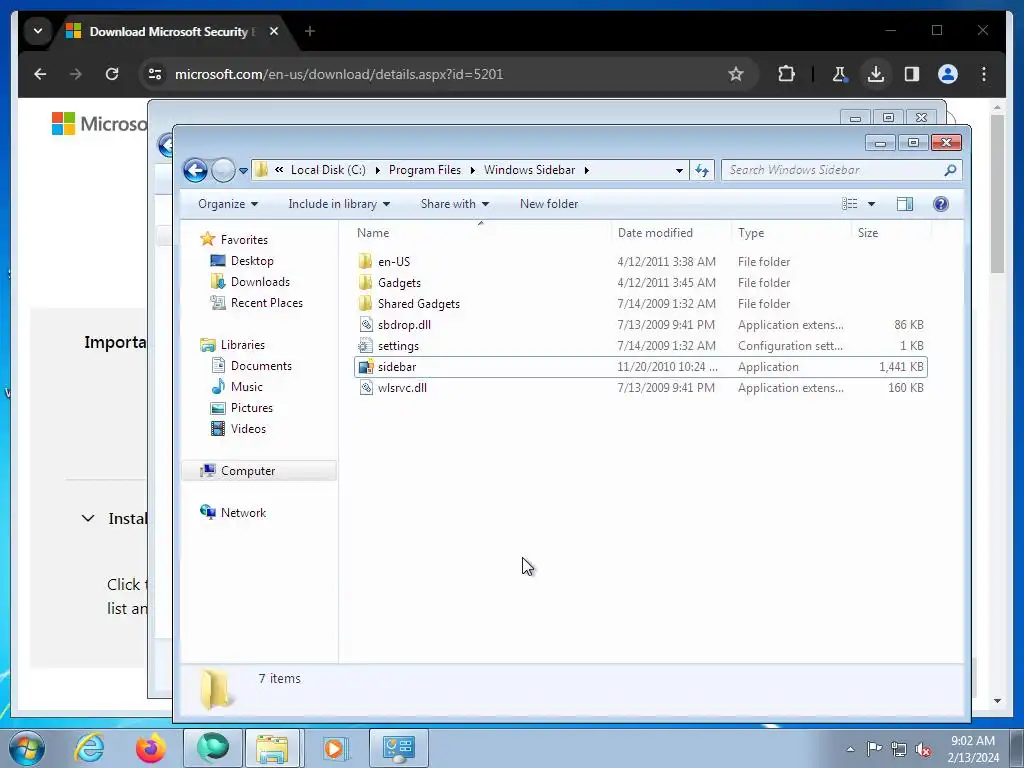The width and height of the screenshot is (1024, 768).
Task: Open the Include in library menu
Action: point(339,204)
